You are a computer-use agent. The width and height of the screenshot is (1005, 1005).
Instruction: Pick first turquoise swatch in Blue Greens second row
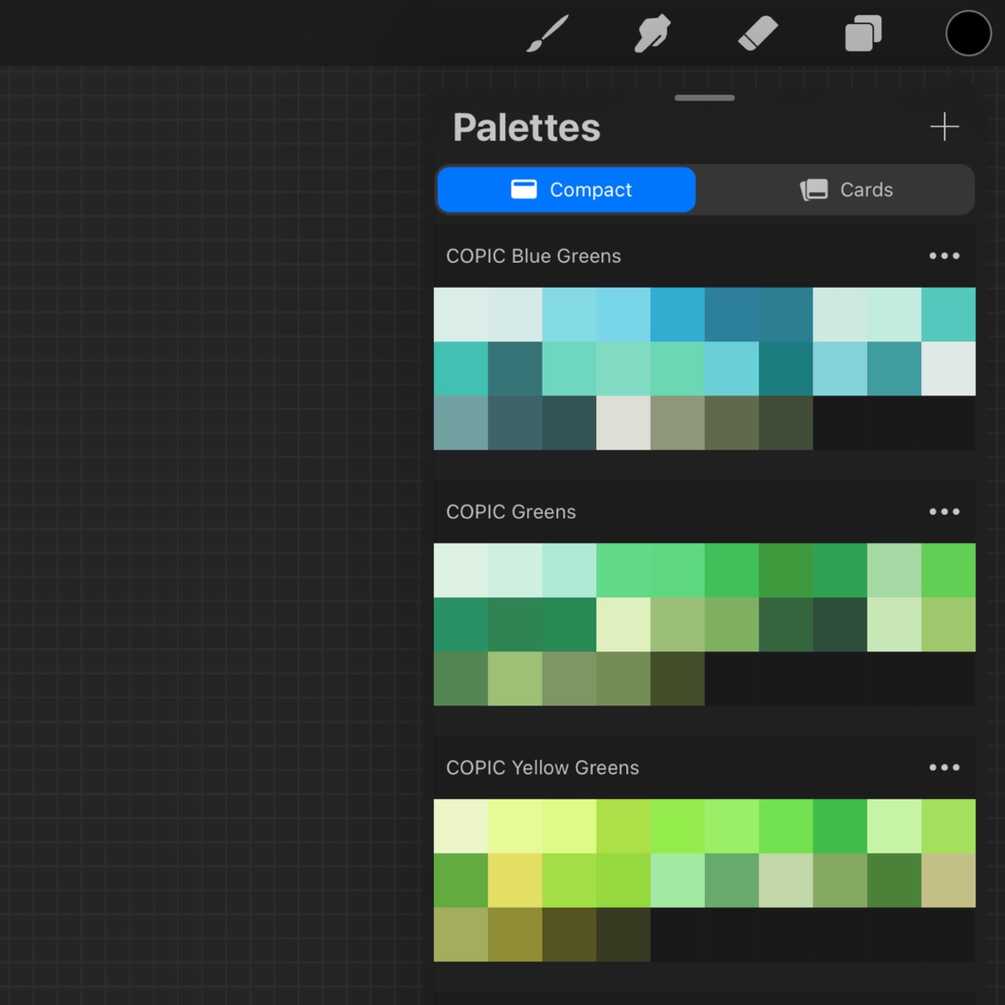click(461, 369)
